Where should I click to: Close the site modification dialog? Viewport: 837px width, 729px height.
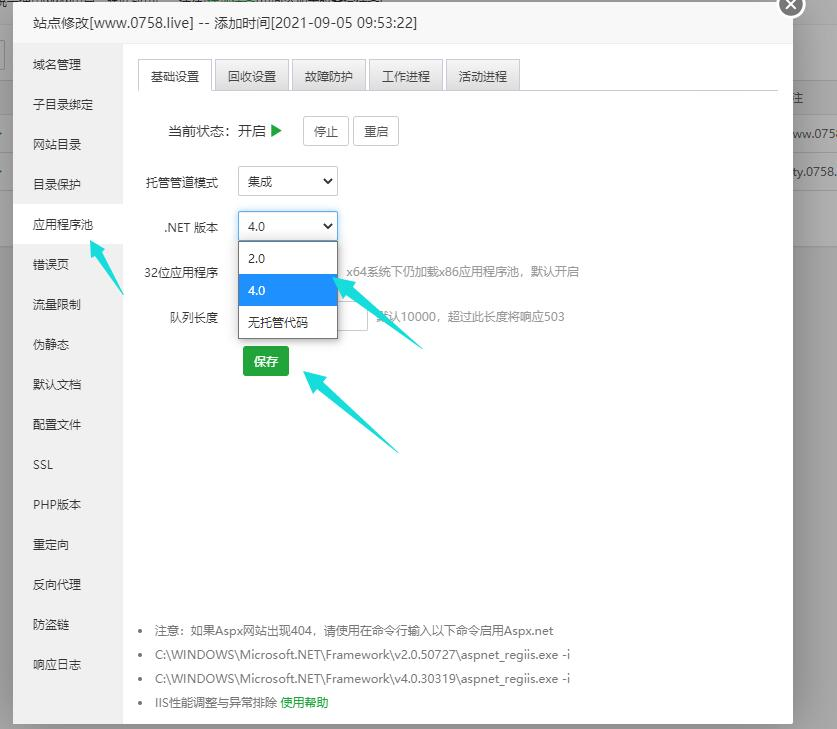pyautogui.click(x=791, y=4)
